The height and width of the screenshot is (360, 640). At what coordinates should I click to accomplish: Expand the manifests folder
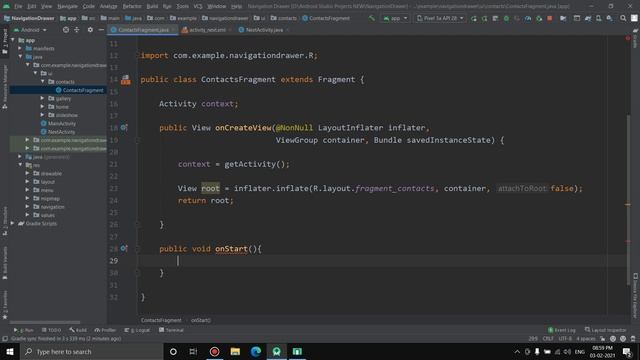(x=20, y=48)
